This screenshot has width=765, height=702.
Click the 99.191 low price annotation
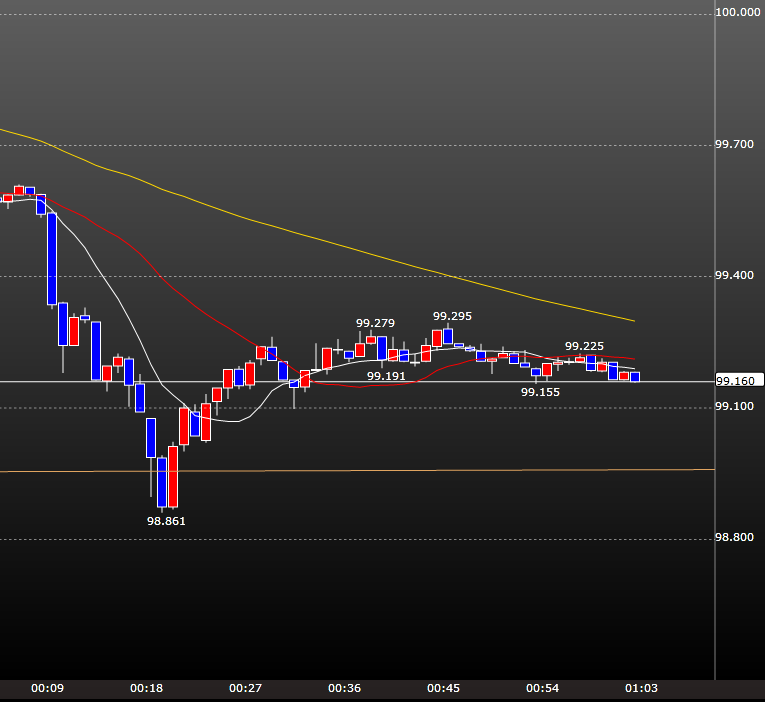(386, 376)
